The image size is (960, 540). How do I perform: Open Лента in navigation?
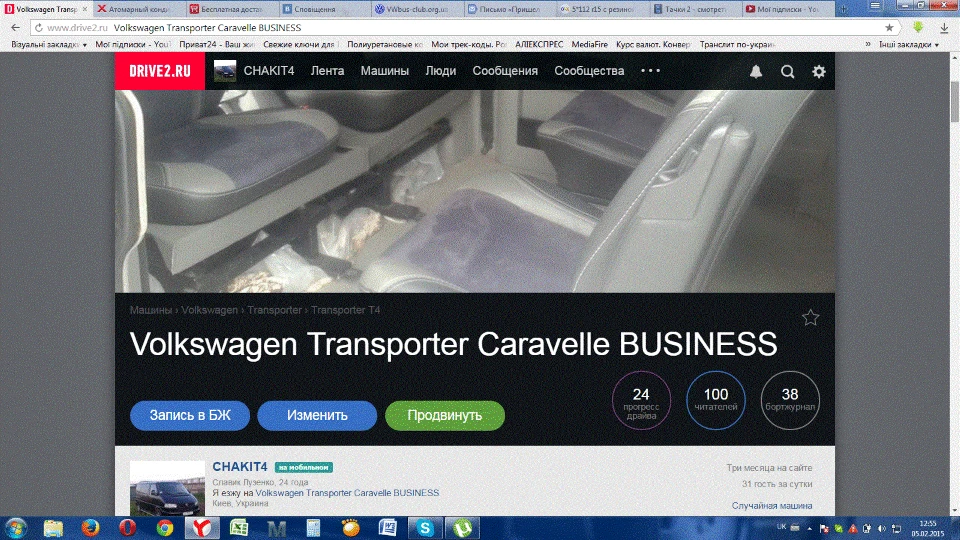pyautogui.click(x=328, y=71)
